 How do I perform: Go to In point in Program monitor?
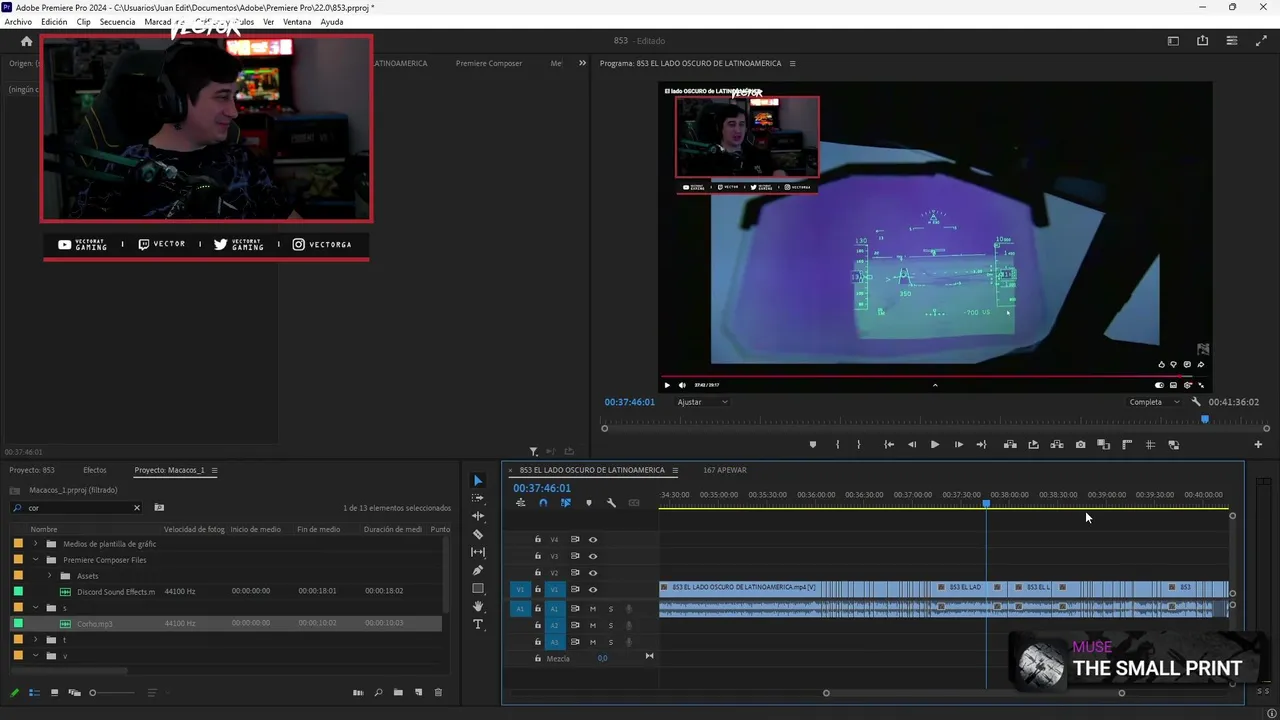pos(889,445)
